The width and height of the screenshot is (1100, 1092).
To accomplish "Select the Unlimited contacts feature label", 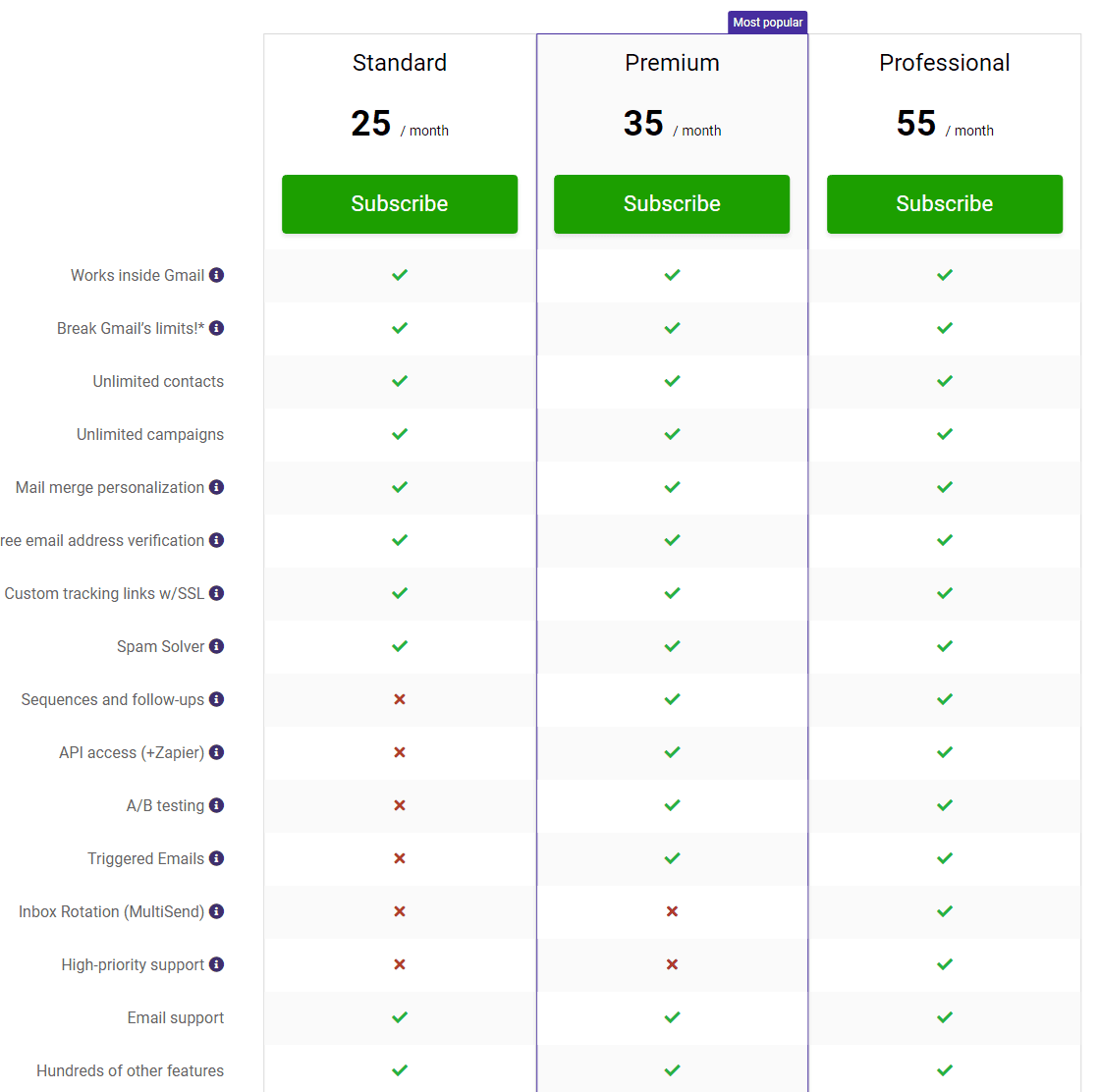I will pos(158,381).
